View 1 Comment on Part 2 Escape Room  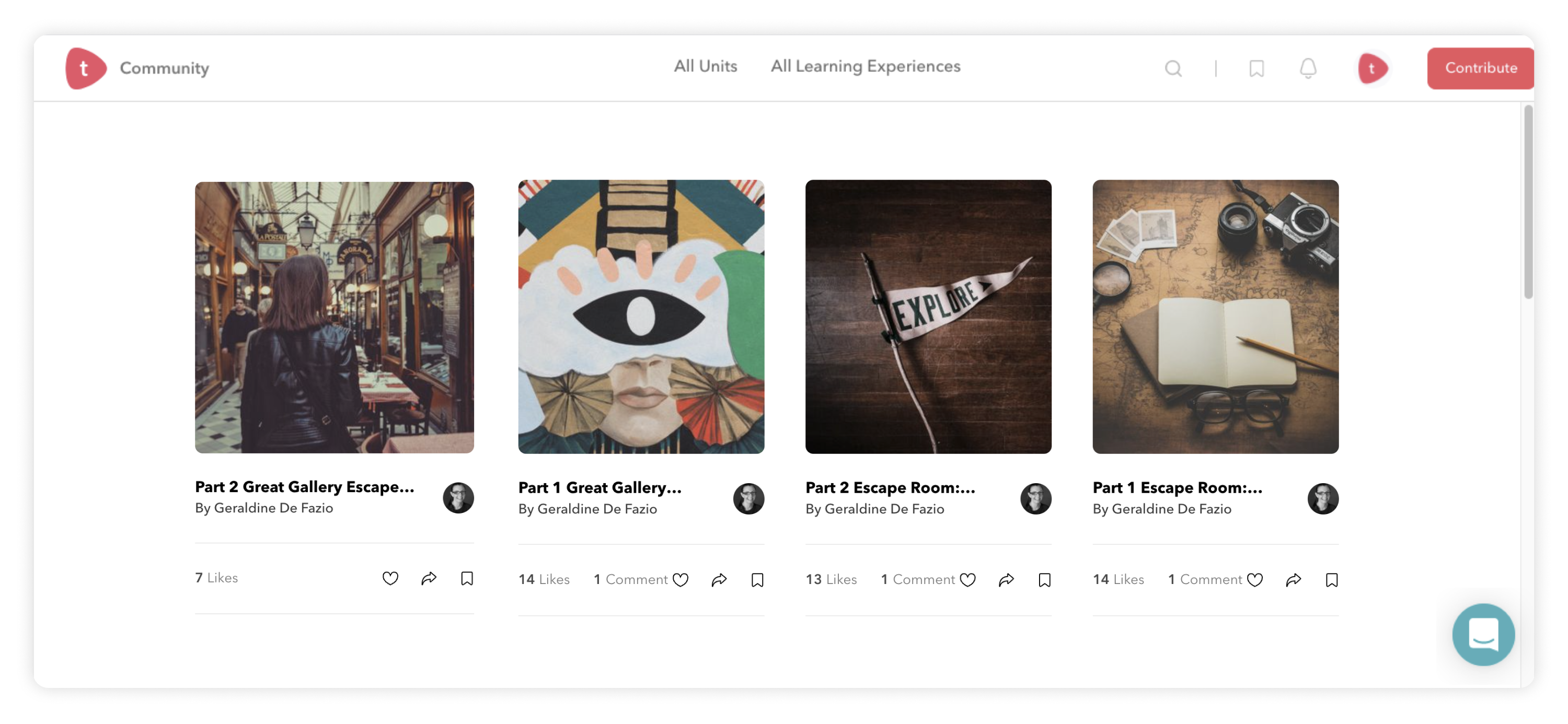point(917,579)
